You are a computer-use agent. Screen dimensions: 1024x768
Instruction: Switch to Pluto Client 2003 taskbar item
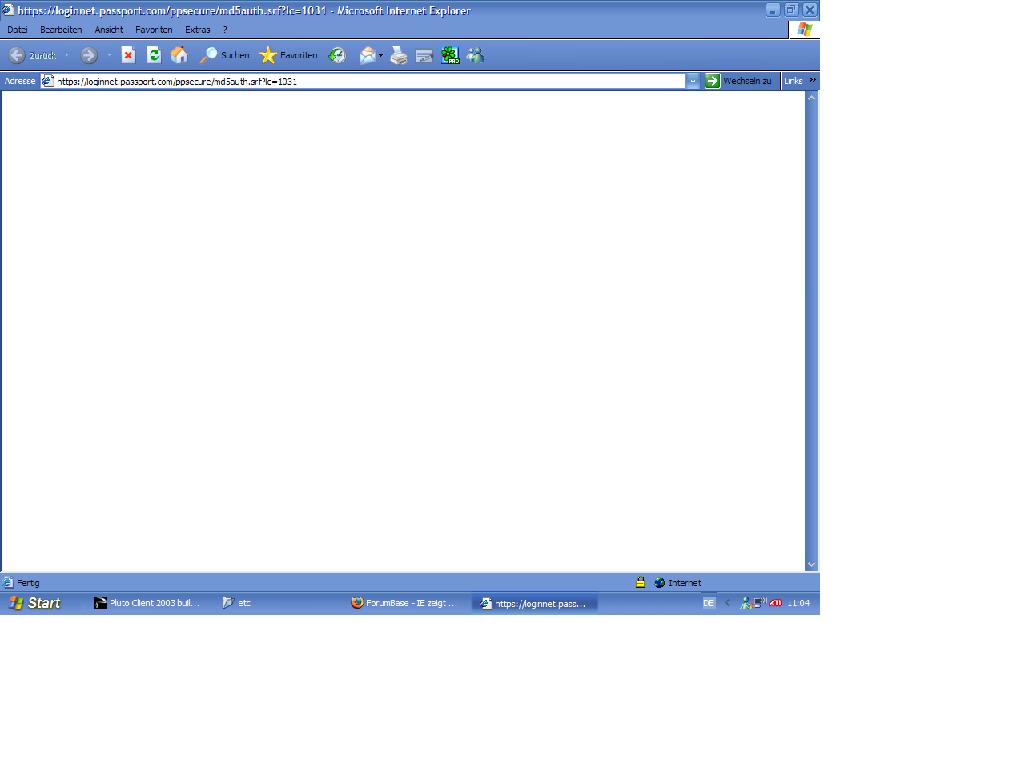[x=148, y=603]
